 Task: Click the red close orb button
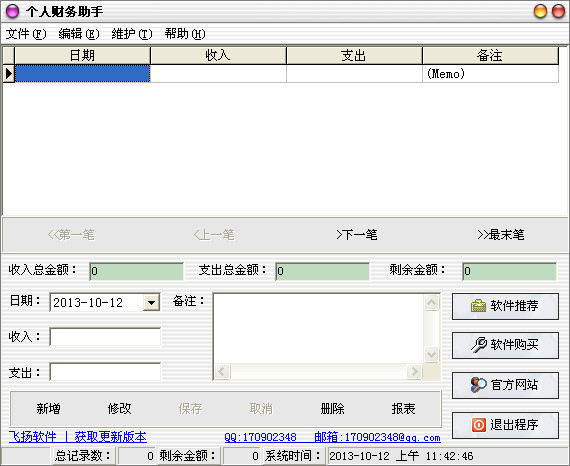[x=558, y=11]
